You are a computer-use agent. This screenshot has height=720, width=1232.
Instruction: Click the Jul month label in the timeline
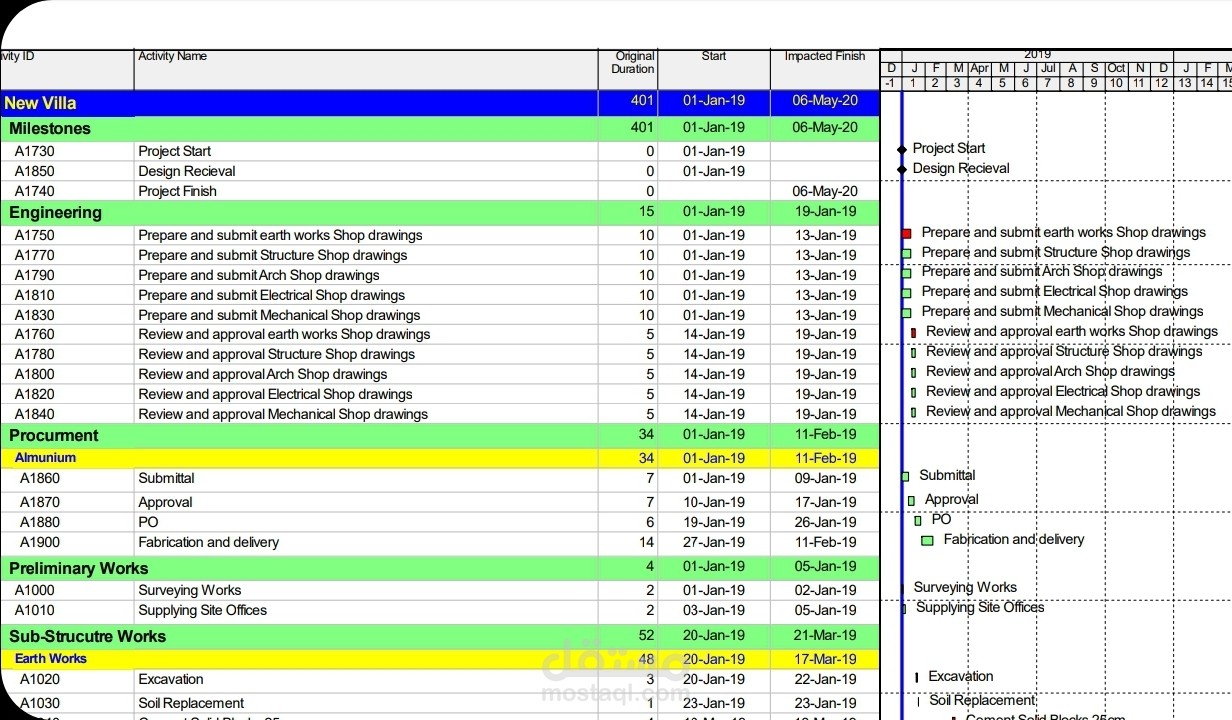click(1048, 68)
